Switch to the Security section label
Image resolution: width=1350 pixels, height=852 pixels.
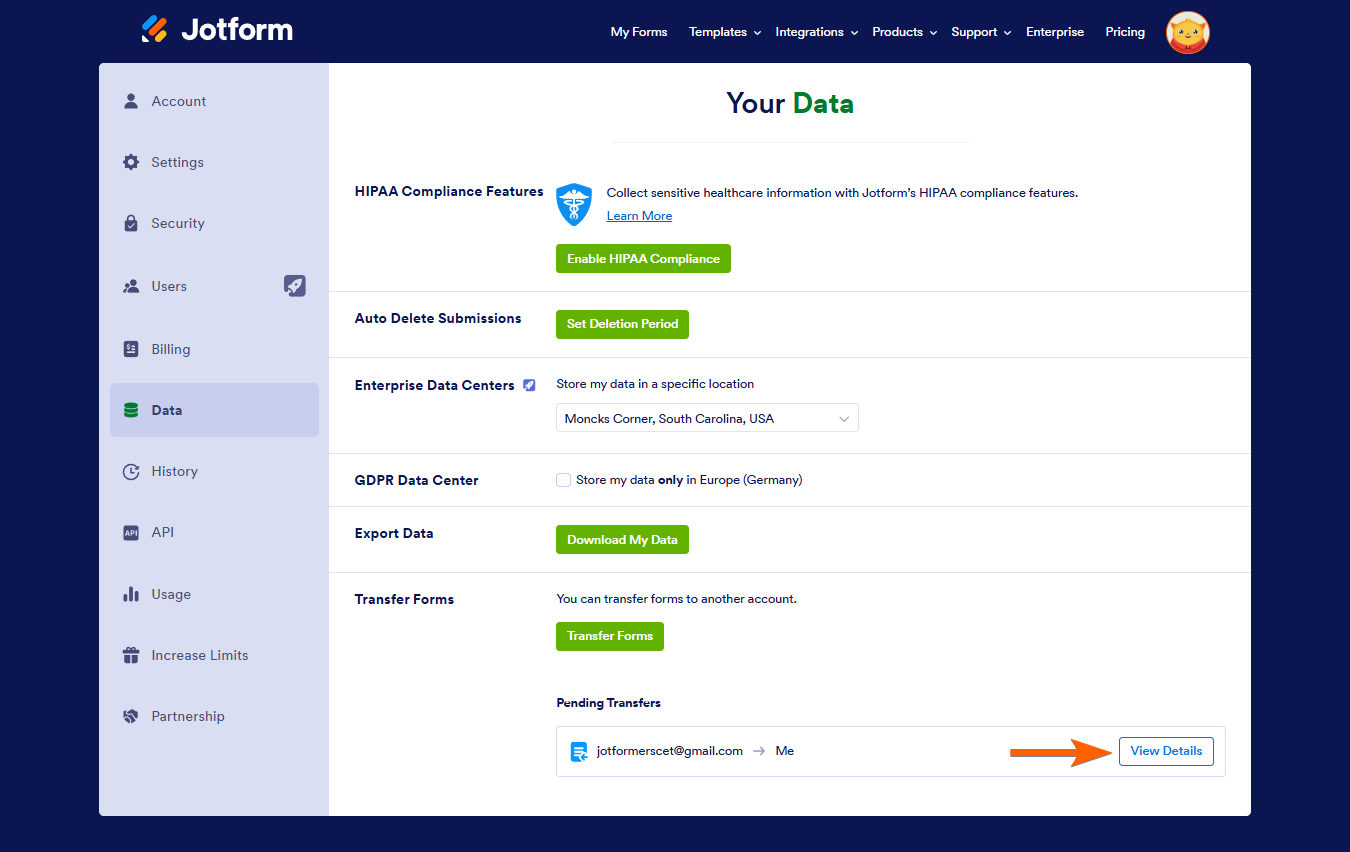pos(178,223)
